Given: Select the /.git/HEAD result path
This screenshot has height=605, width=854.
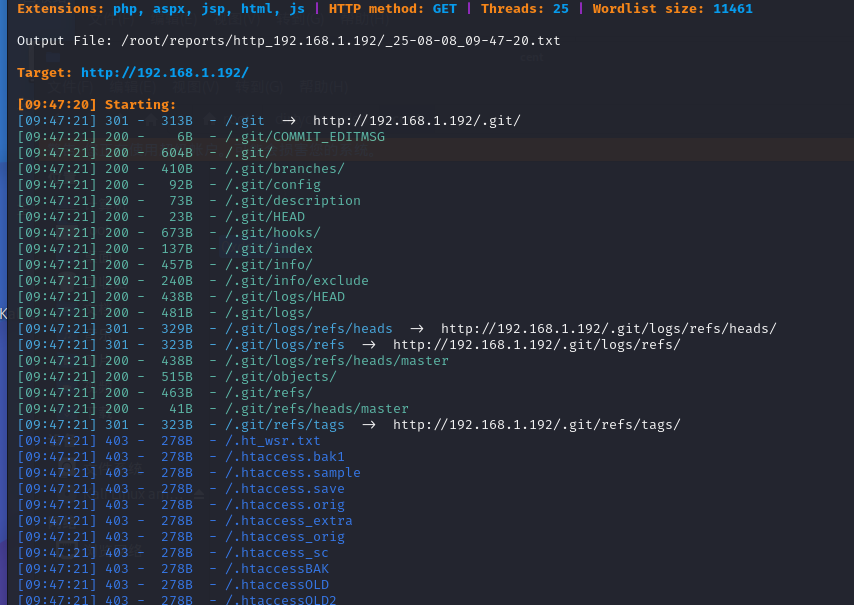Looking at the screenshot, I should (265, 216).
